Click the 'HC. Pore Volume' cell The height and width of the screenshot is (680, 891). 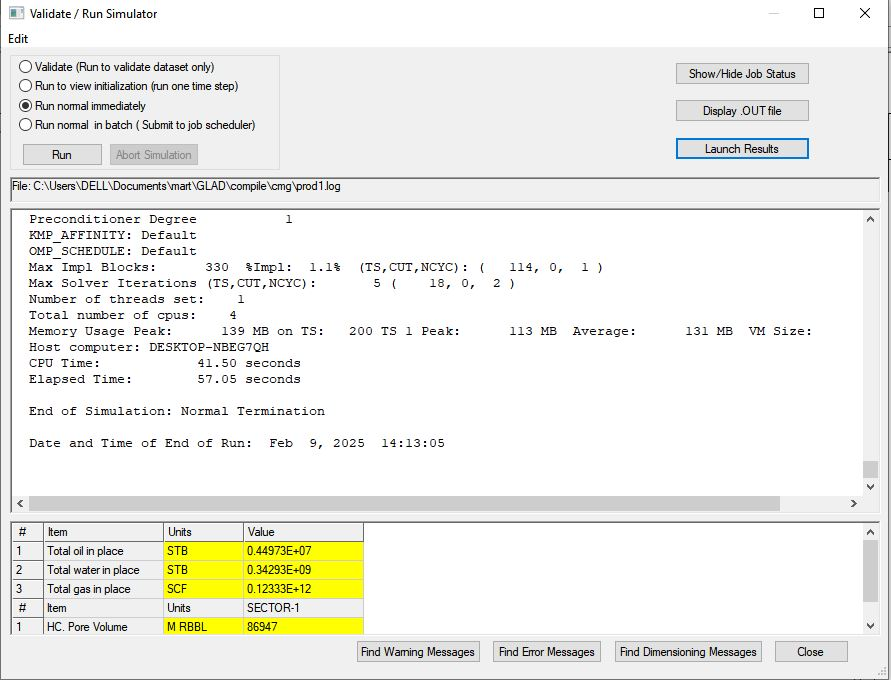click(103, 627)
